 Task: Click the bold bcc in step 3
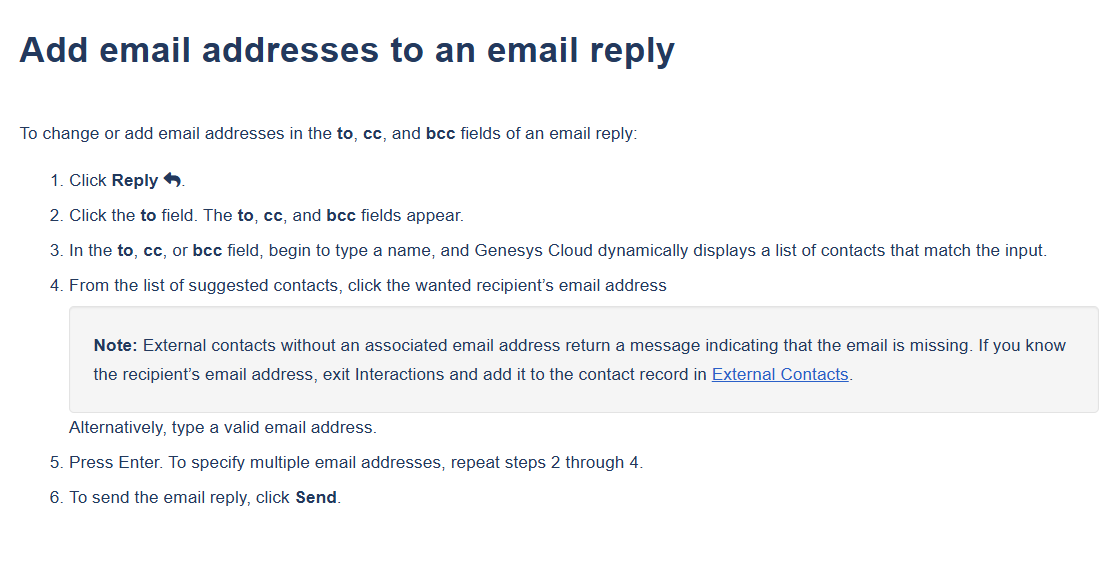tap(207, 251)
